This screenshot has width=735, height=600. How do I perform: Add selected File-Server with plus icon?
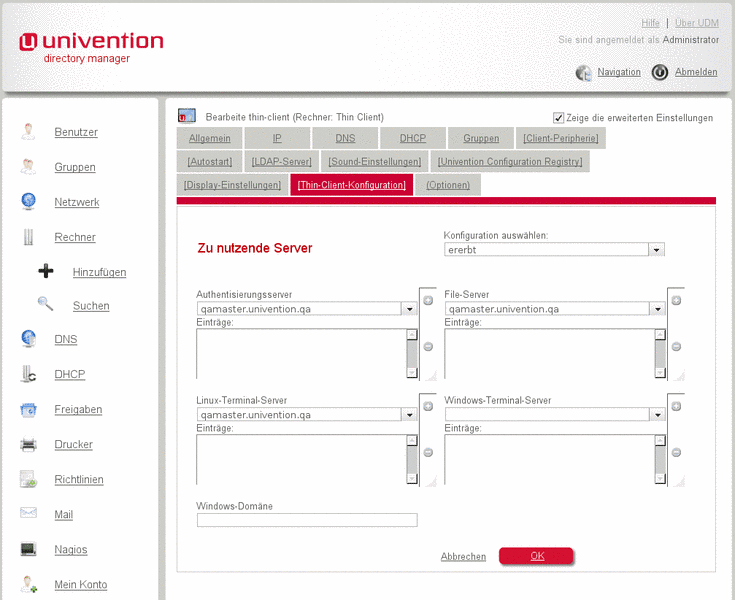676,300
